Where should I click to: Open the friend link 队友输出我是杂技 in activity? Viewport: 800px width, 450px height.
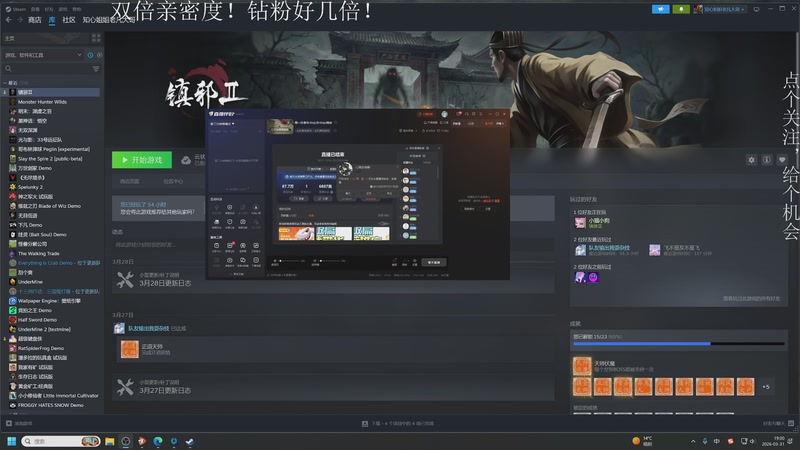[x=148, y=329]
